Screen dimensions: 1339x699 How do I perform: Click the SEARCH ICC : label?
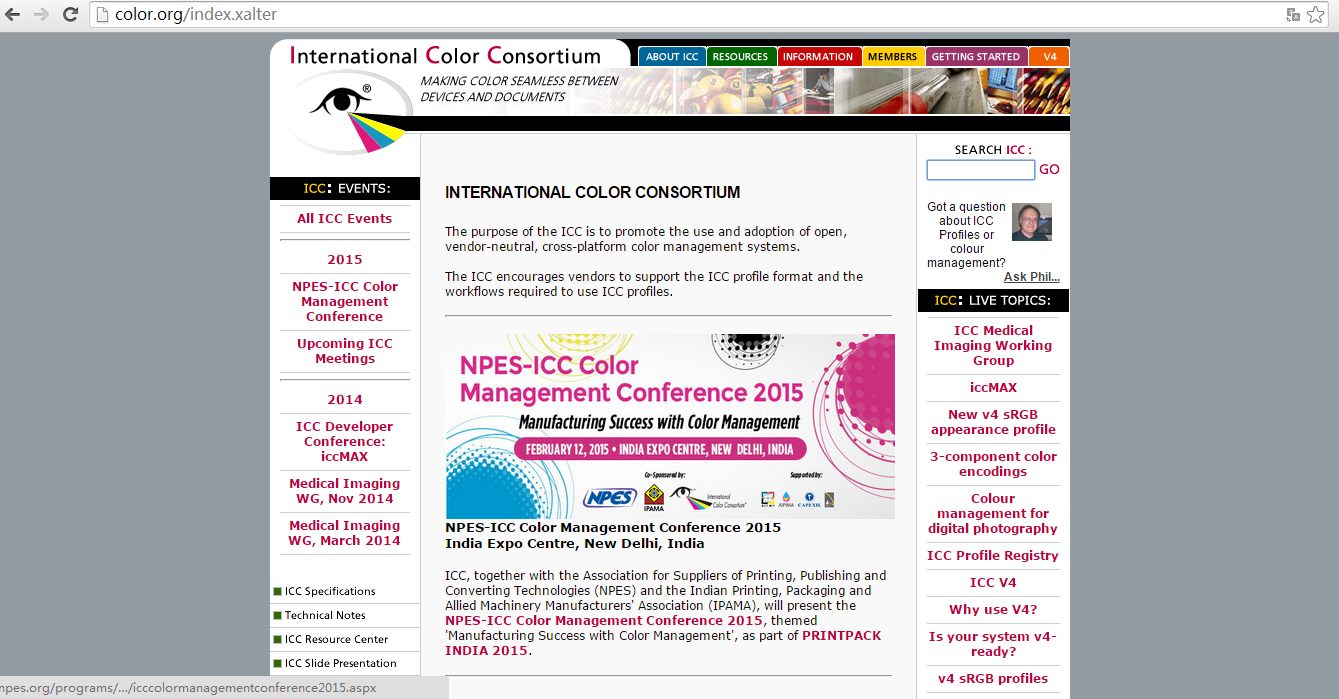(x=993, y=150)
